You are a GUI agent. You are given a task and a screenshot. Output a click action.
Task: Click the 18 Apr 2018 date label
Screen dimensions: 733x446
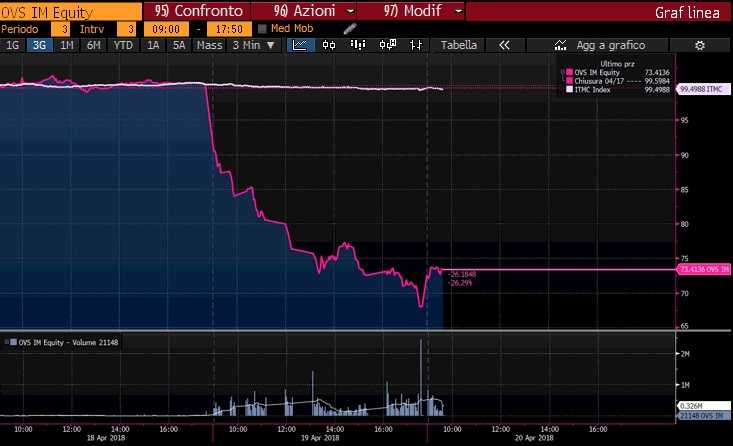click(106, 438)
